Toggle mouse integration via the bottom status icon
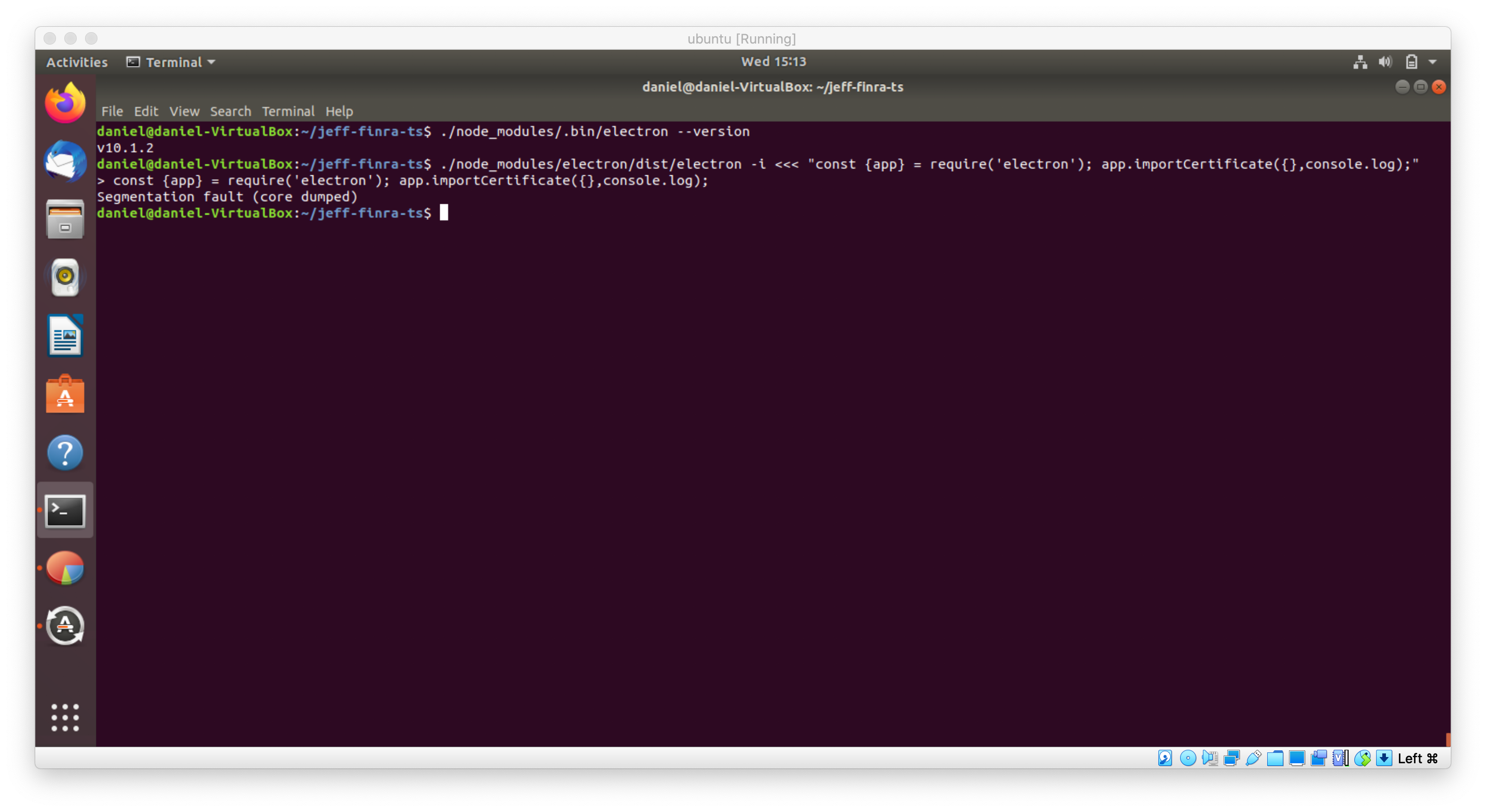This screenshot has height=812, width=1486. click(1363, 759)
